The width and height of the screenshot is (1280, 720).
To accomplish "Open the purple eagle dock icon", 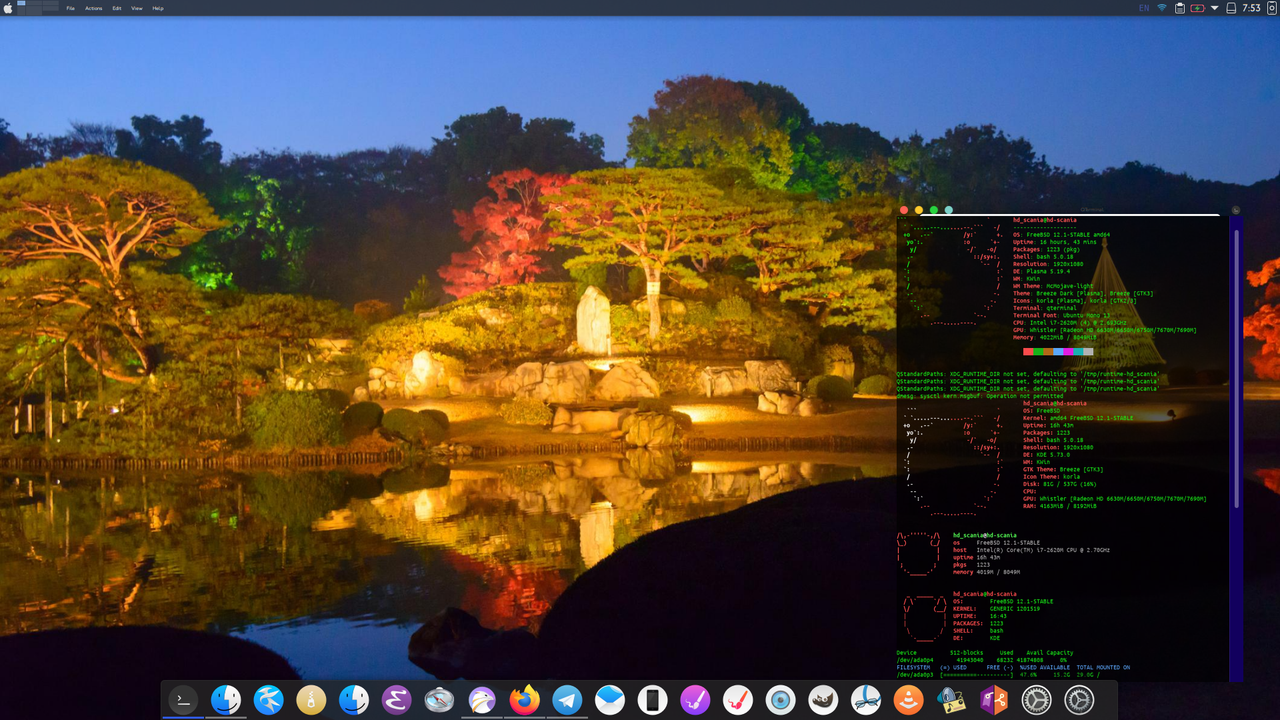I will click(482, 700).
